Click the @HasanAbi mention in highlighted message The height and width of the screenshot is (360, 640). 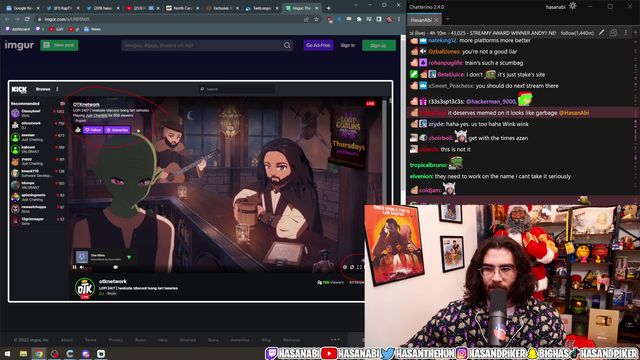pyautogui.click(x=573, y=113)
